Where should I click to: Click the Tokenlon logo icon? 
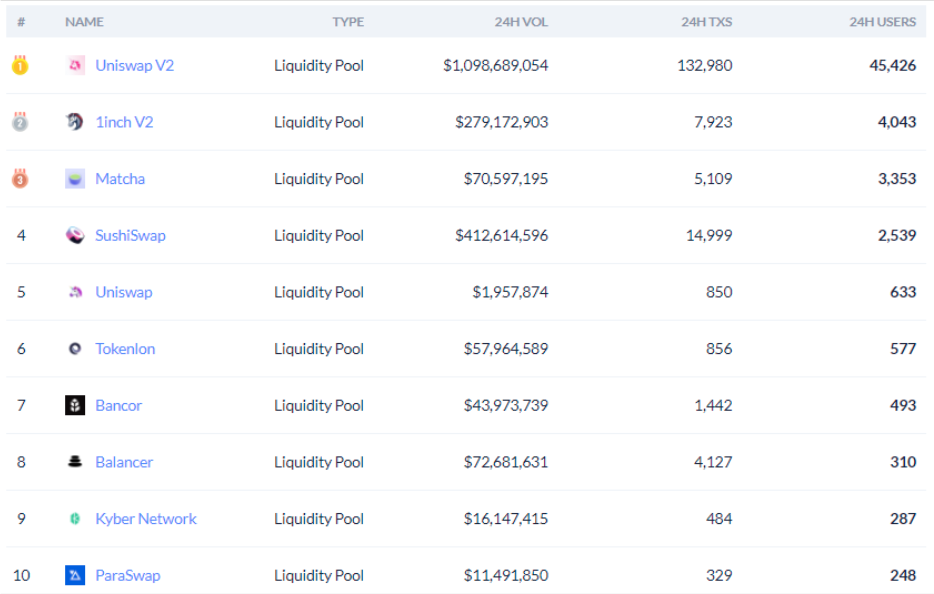75,349
